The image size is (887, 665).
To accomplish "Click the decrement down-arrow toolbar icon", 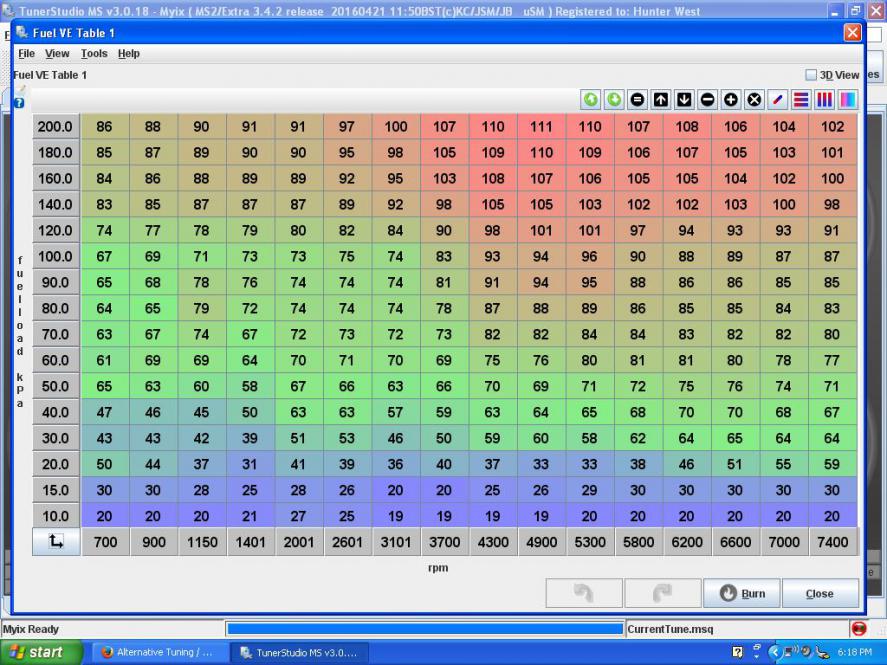I will pyautogui.click(x=684, y=100).
